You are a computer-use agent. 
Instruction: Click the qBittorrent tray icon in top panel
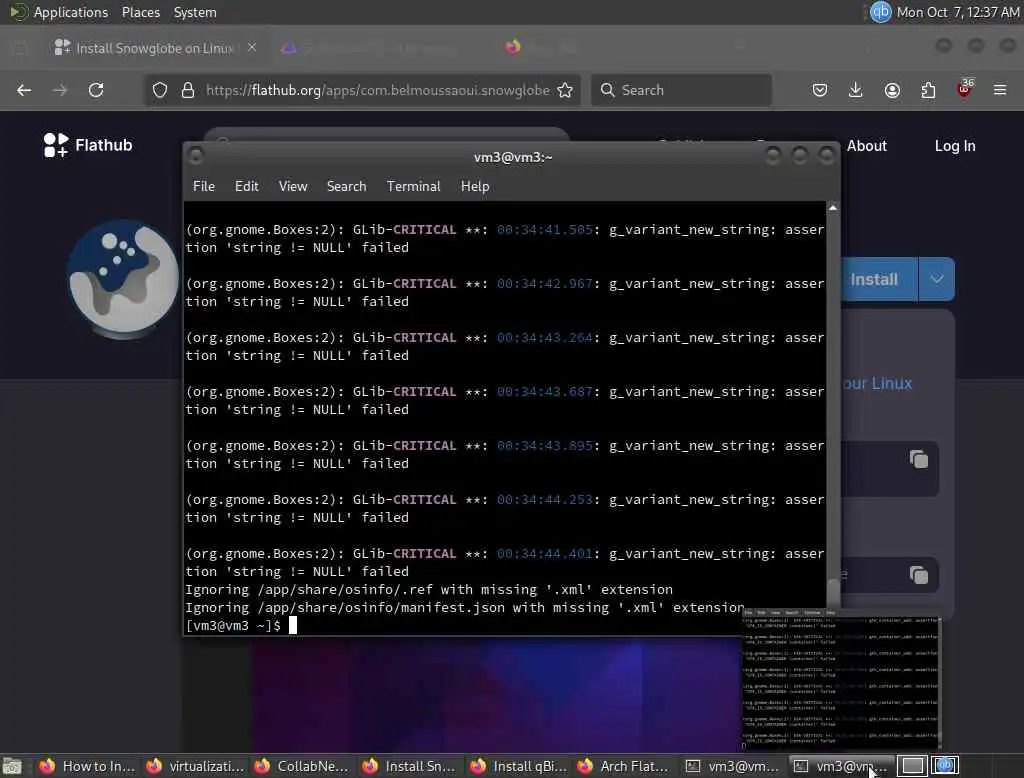point(880,12)
